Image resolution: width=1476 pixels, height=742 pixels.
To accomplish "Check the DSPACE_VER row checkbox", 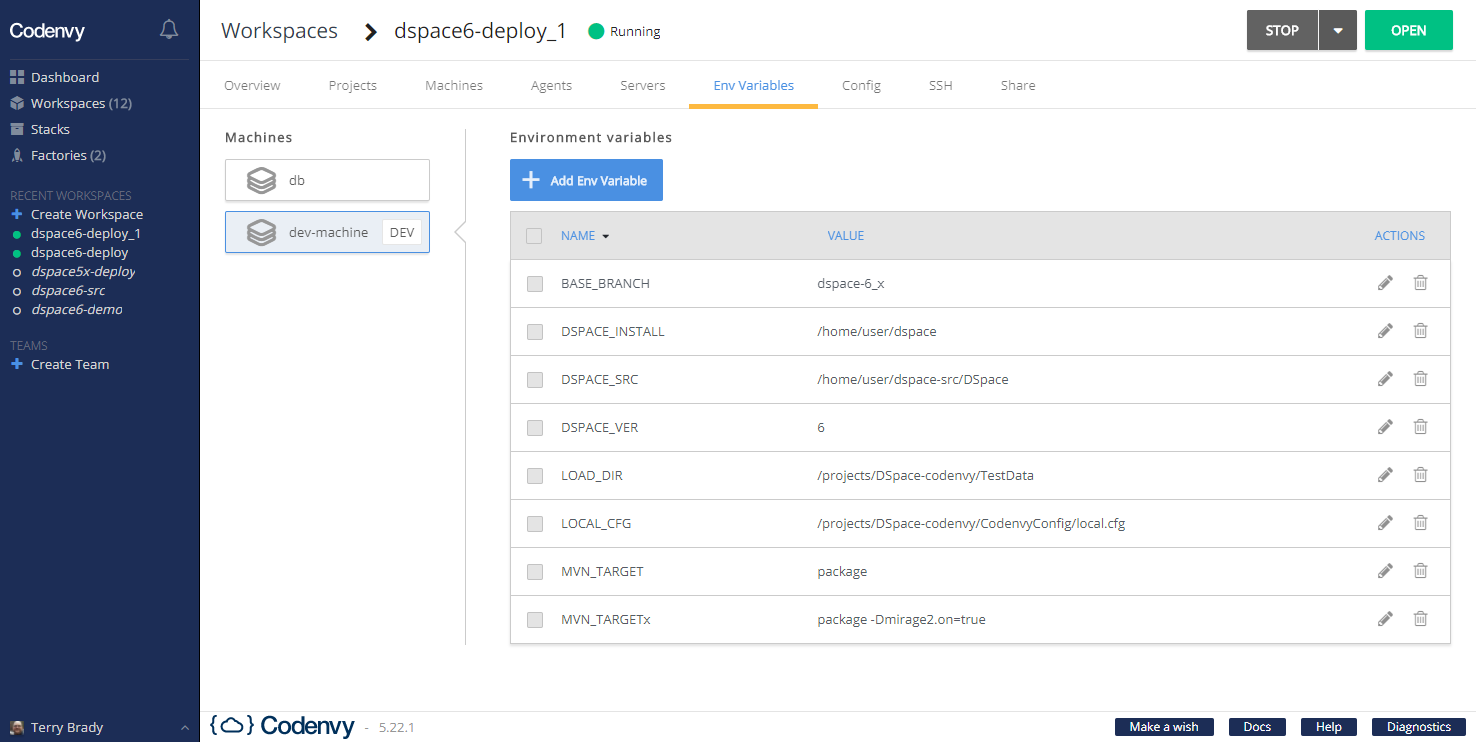I will 535,428.
